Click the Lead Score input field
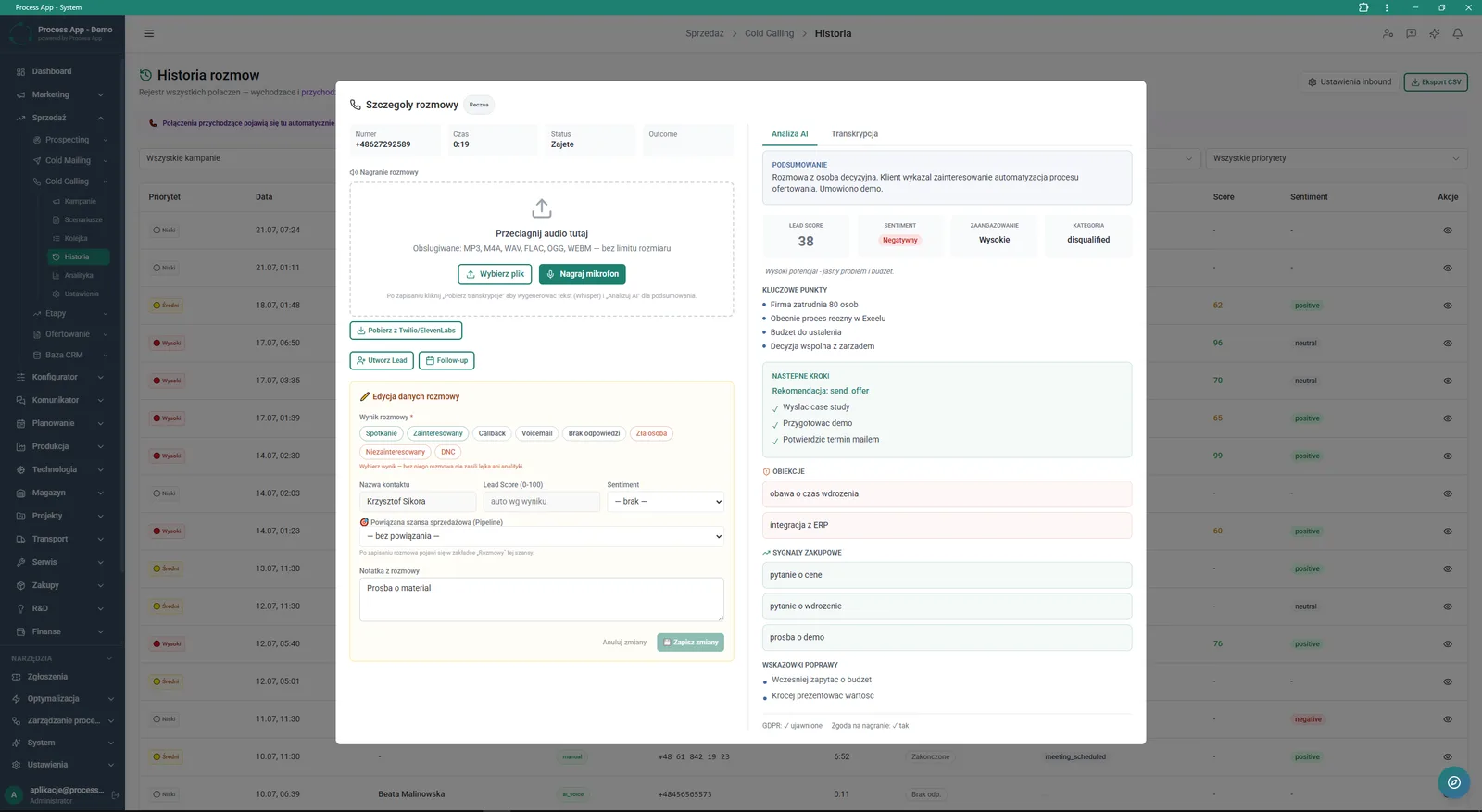Screen dimensions: 1482x812 [542, 502]
